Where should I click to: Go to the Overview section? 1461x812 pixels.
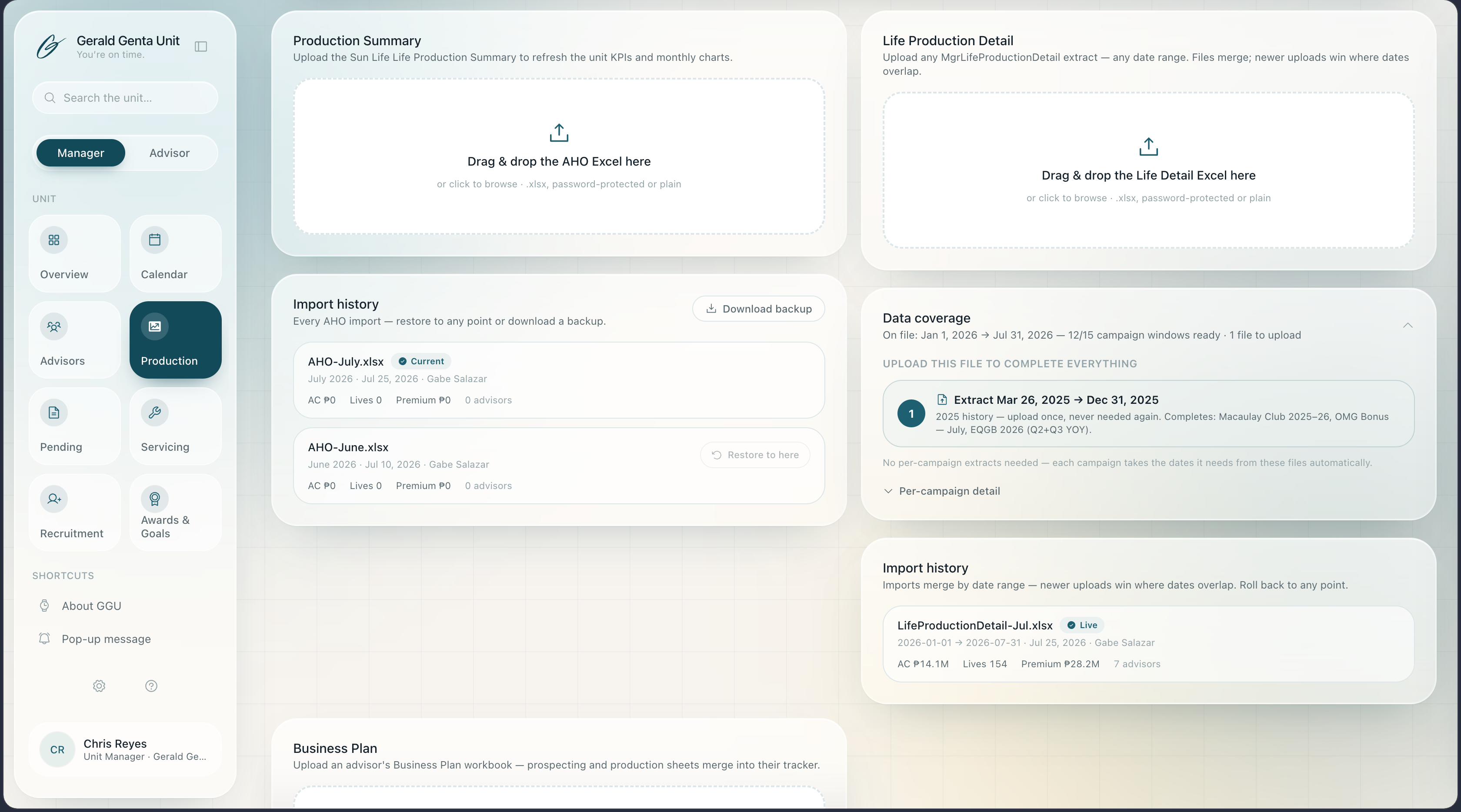click(75, 253)
